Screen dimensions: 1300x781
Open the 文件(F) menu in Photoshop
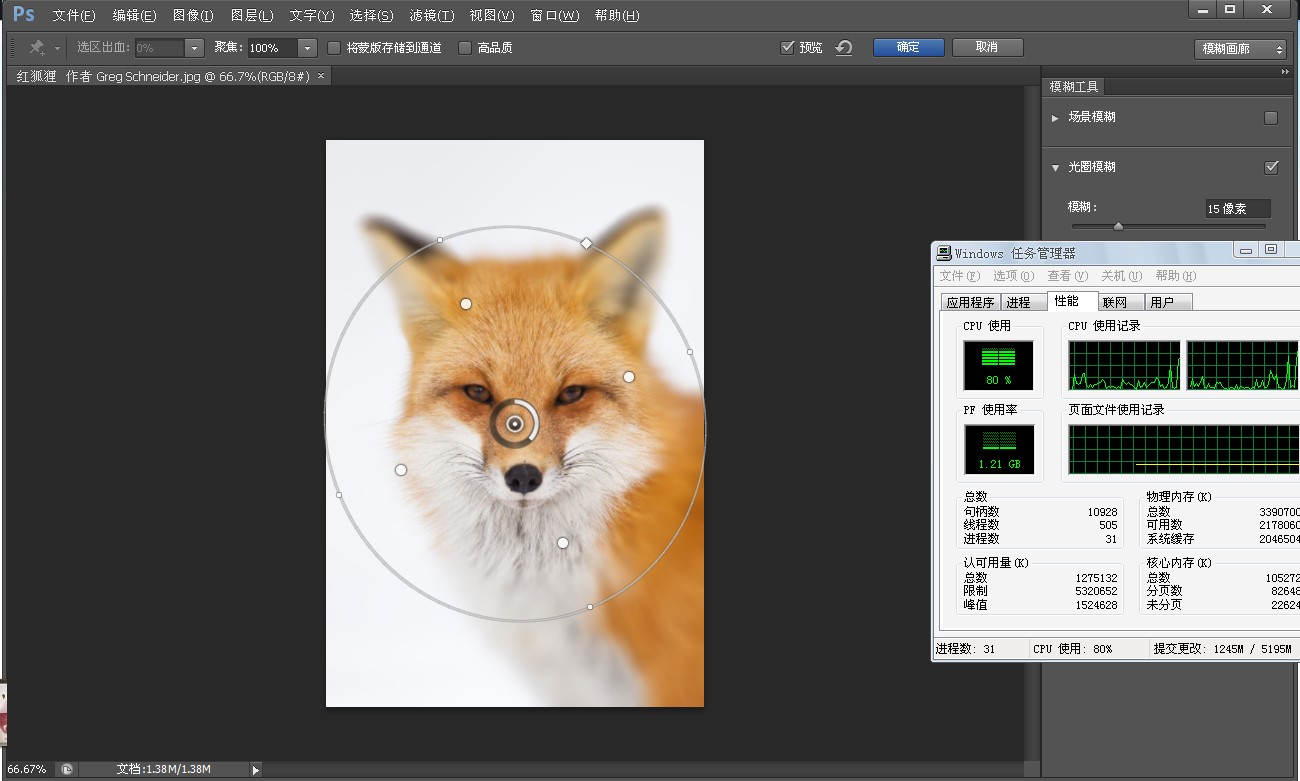click(74, 16)
